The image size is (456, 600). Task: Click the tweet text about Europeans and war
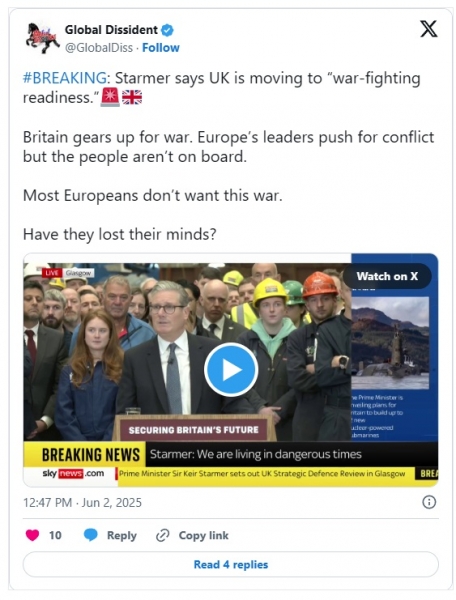click(153, 196)
